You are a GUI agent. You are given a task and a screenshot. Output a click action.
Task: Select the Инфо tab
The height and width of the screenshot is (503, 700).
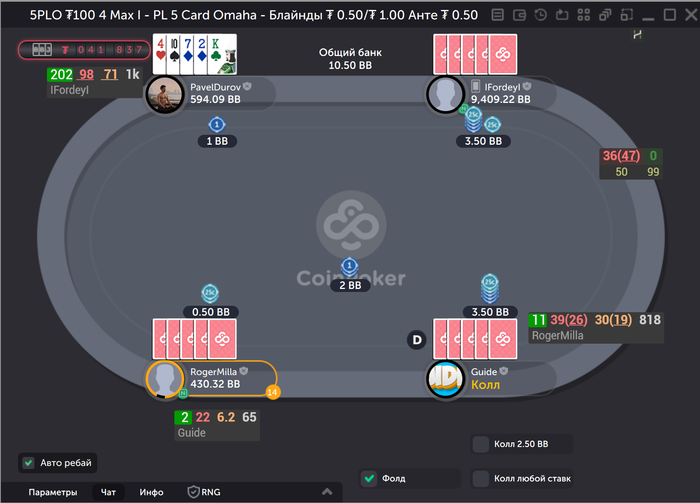[151, 492]
